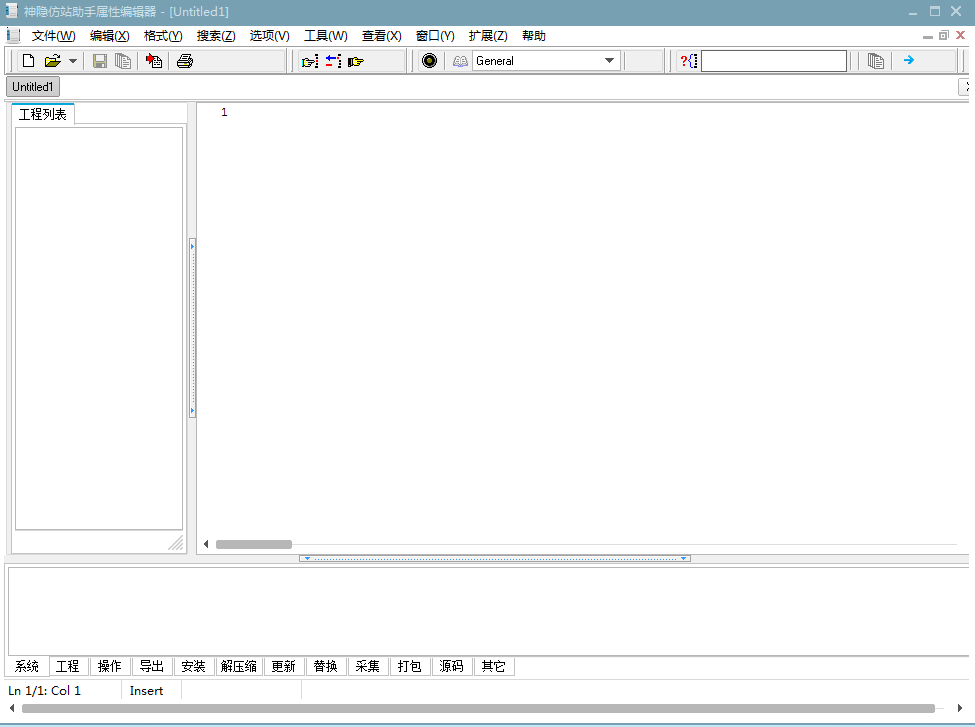This screenshot has width=975, height=727.
Task: Click the red-arrow document toolbar icon
Action: [x=154, y=61]
